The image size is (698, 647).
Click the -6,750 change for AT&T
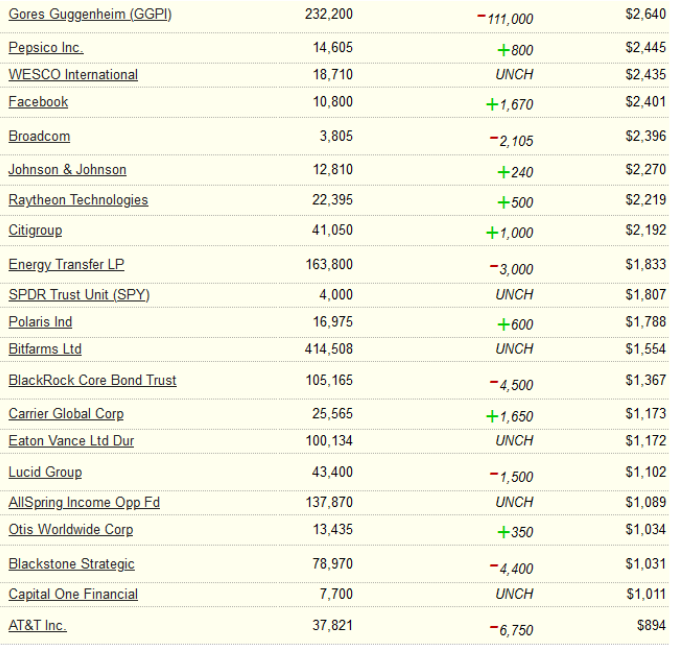511,630
